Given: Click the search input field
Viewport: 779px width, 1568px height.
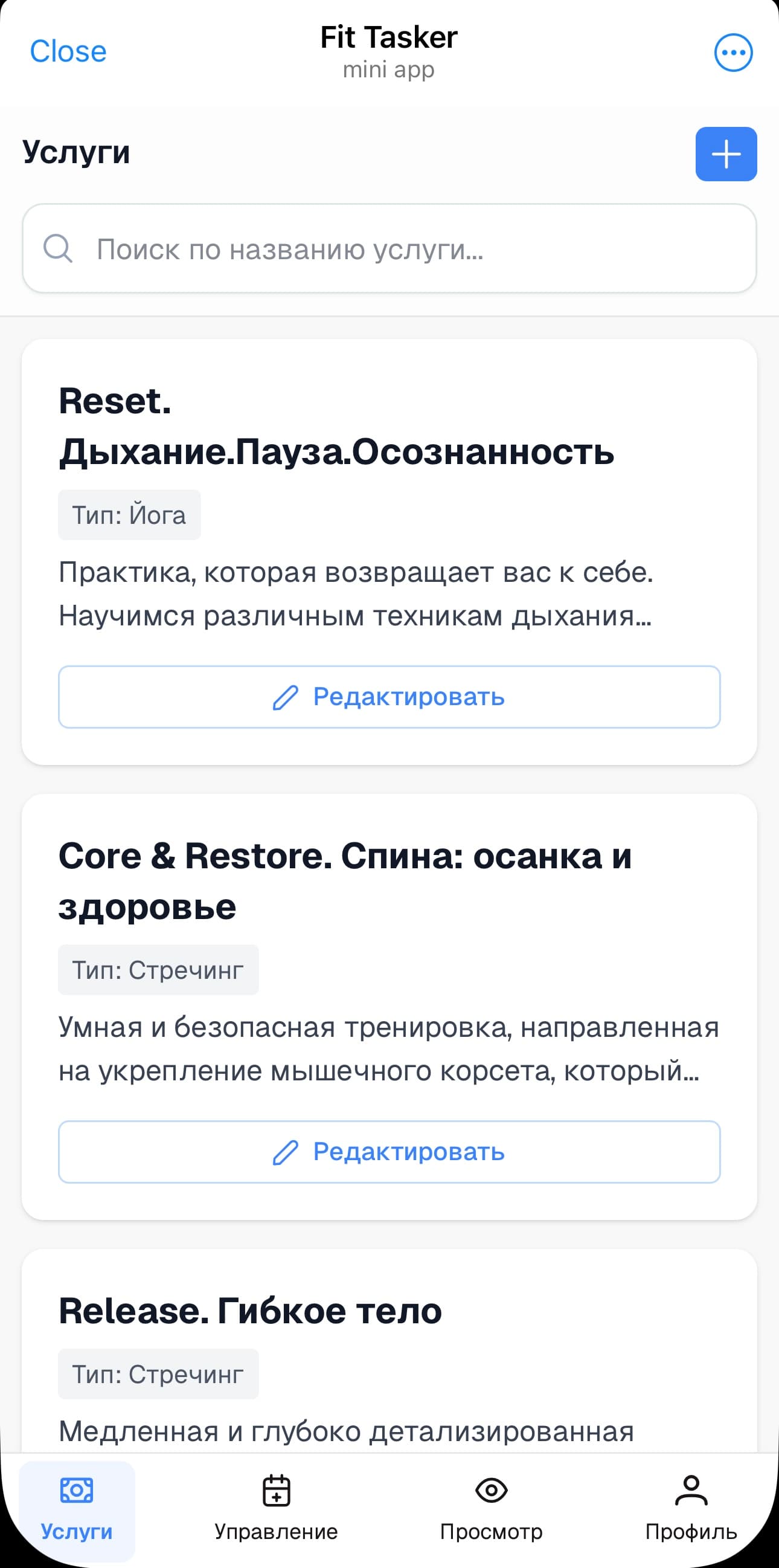Looking at the screenshot, I should click(x=389, y=248).
